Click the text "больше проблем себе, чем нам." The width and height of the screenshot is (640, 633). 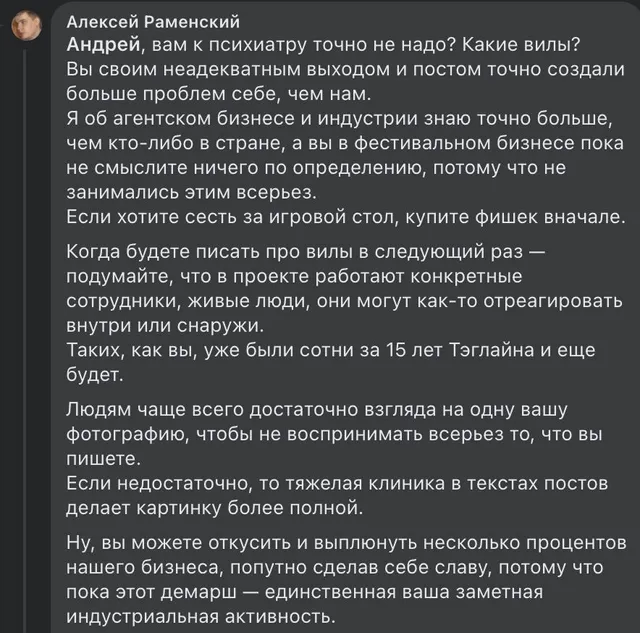pyautogui.click(x=219, y=94)
